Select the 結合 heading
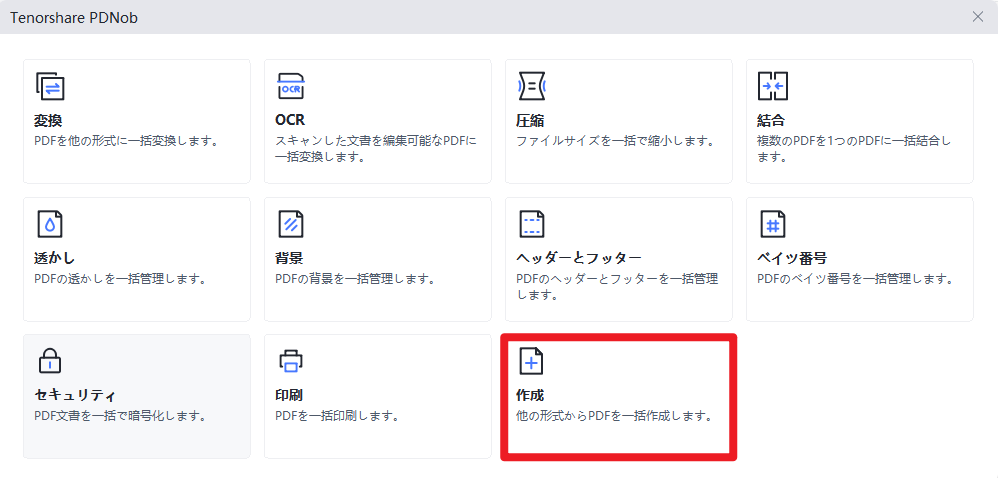 click(x=771, y=121)
